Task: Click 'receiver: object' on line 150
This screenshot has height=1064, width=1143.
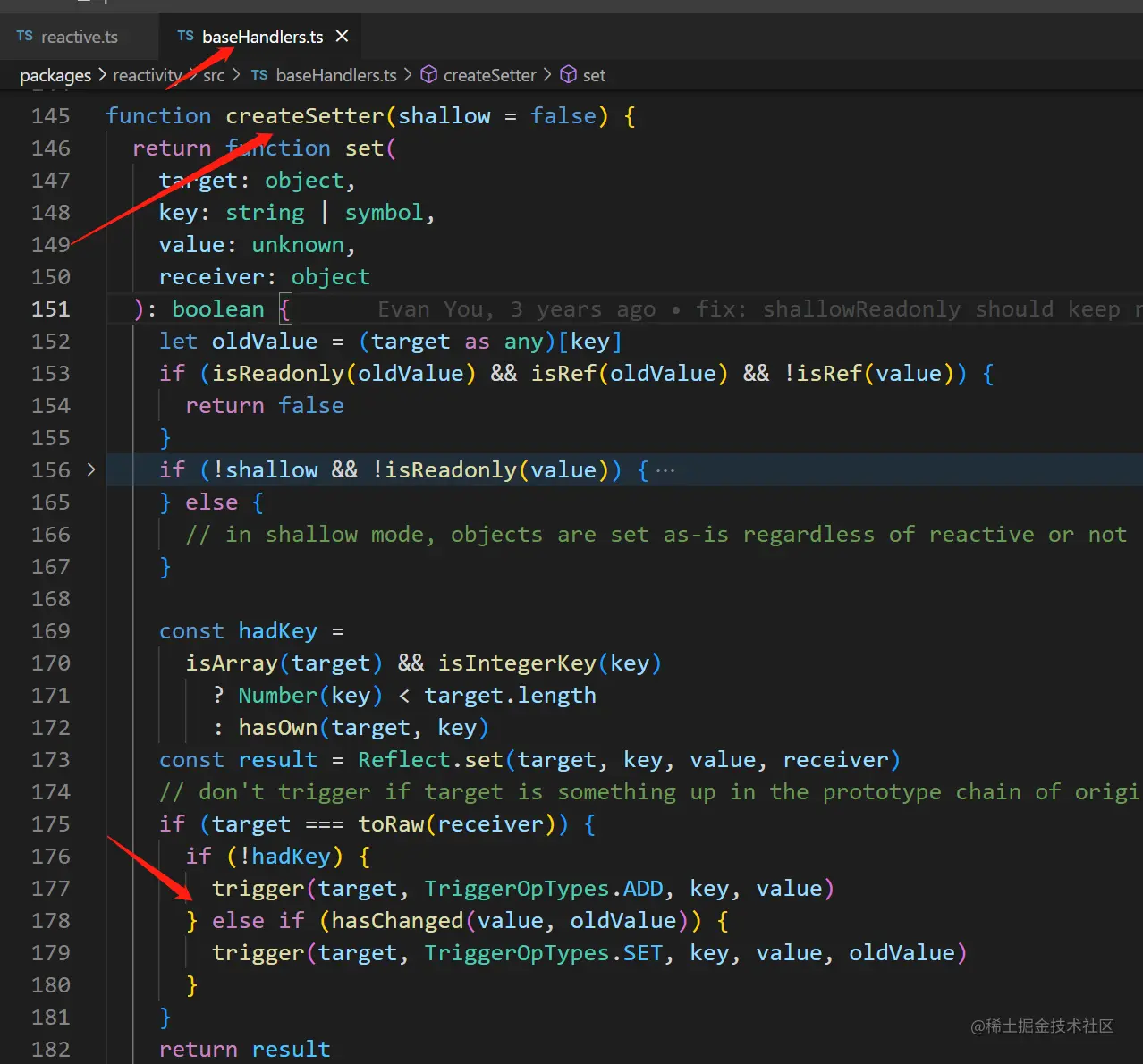Action: tap(265, 277)
